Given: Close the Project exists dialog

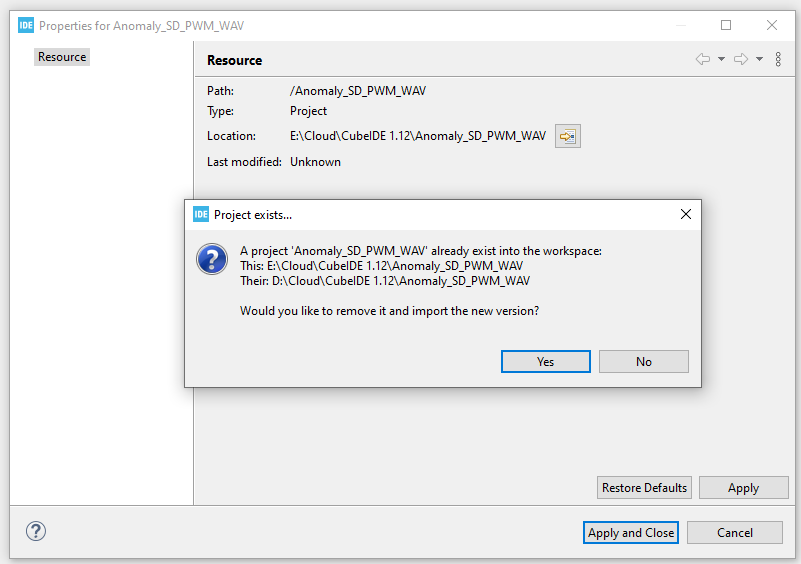Looking at the screenshot, I should 686,214.
